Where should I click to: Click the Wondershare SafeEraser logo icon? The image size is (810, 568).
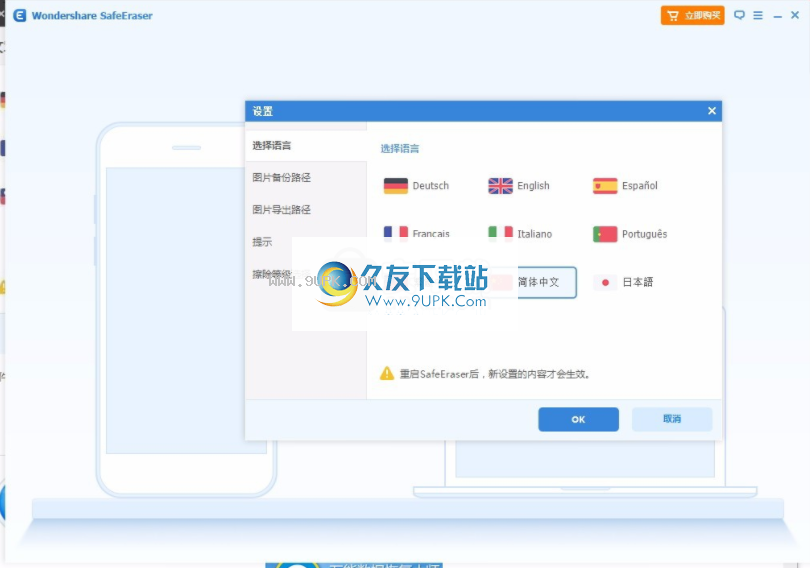(20, 15)
